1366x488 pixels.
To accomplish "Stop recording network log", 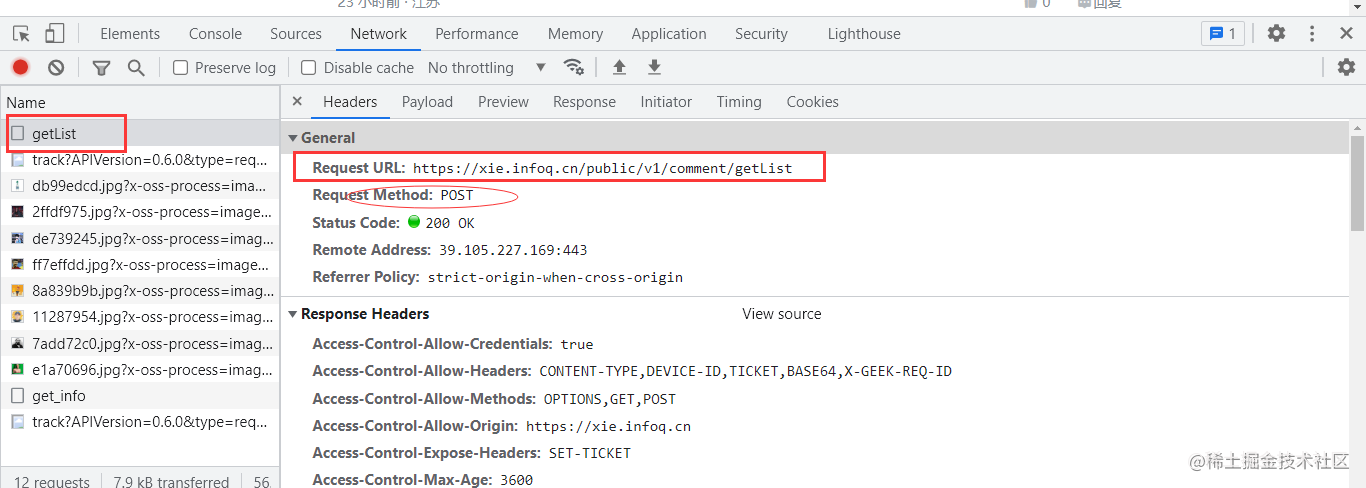I will coord(21,68).
